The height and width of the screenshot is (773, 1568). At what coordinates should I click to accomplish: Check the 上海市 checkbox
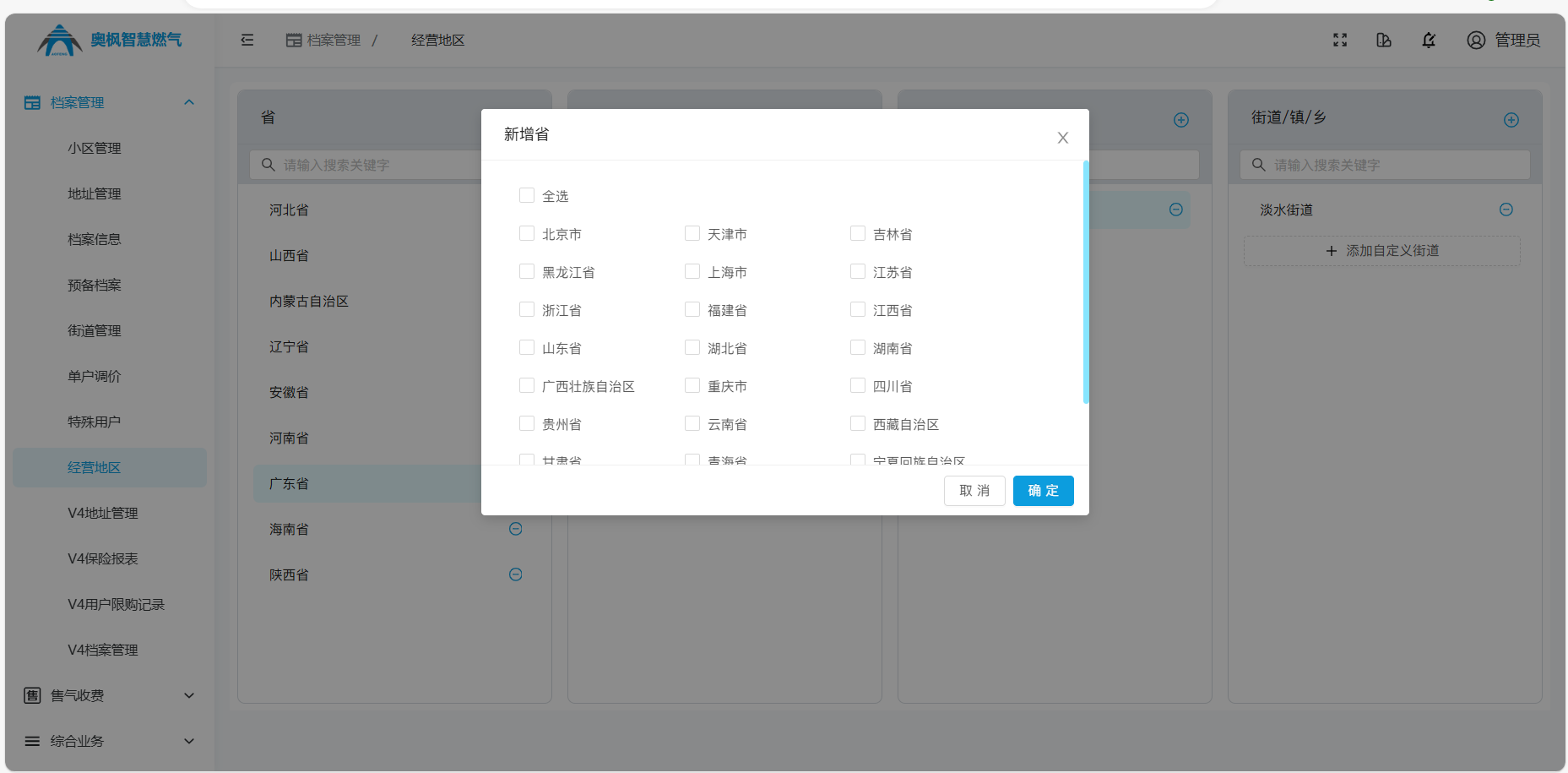point(692,271)
